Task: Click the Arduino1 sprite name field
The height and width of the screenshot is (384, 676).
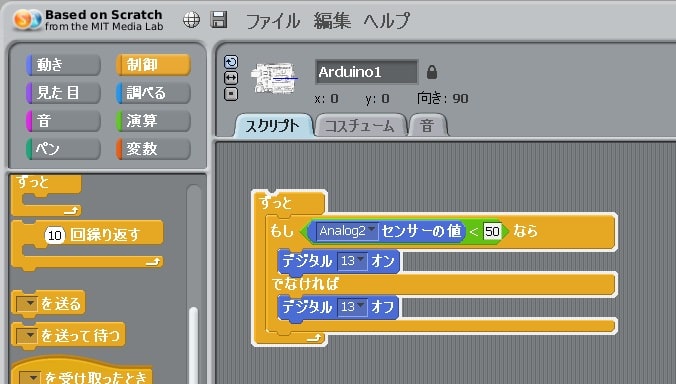Action: pos(366,72)
